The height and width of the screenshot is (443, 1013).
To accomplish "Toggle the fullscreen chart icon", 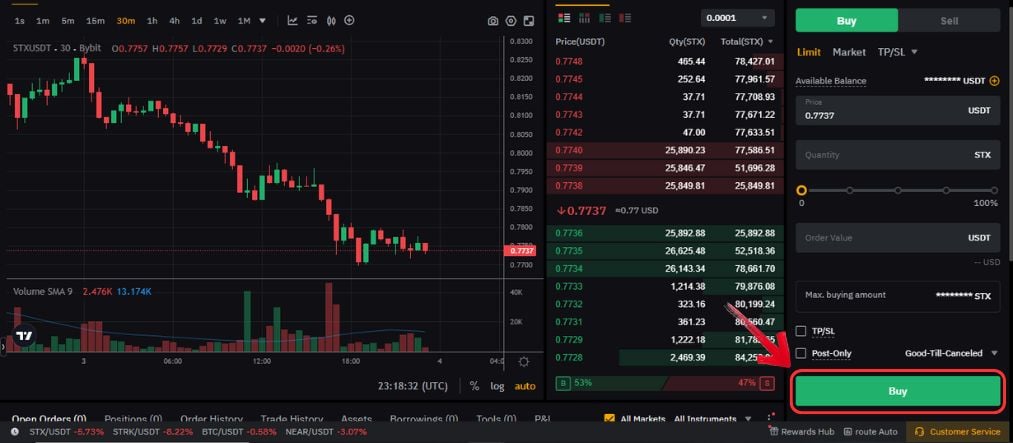I will 529,21.
